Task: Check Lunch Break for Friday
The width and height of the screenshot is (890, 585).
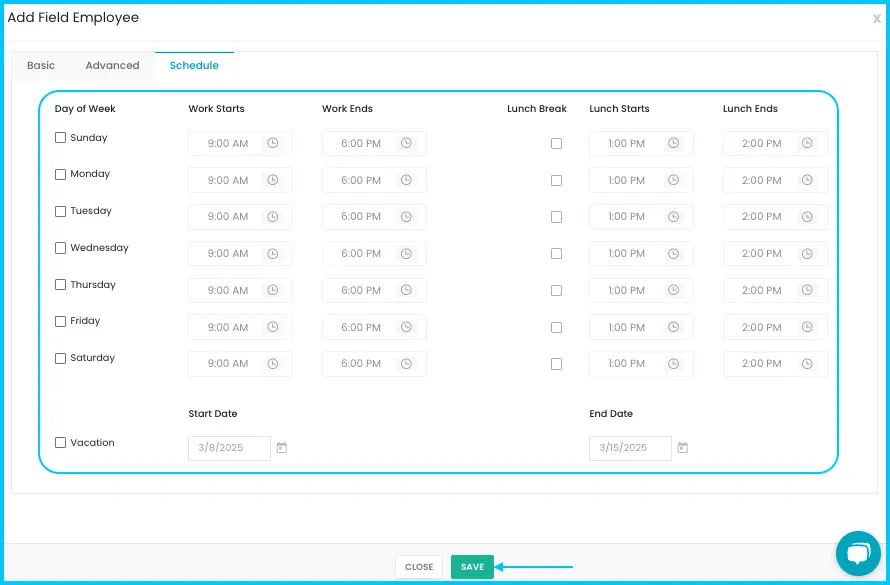Action: [x=556, y=327]
